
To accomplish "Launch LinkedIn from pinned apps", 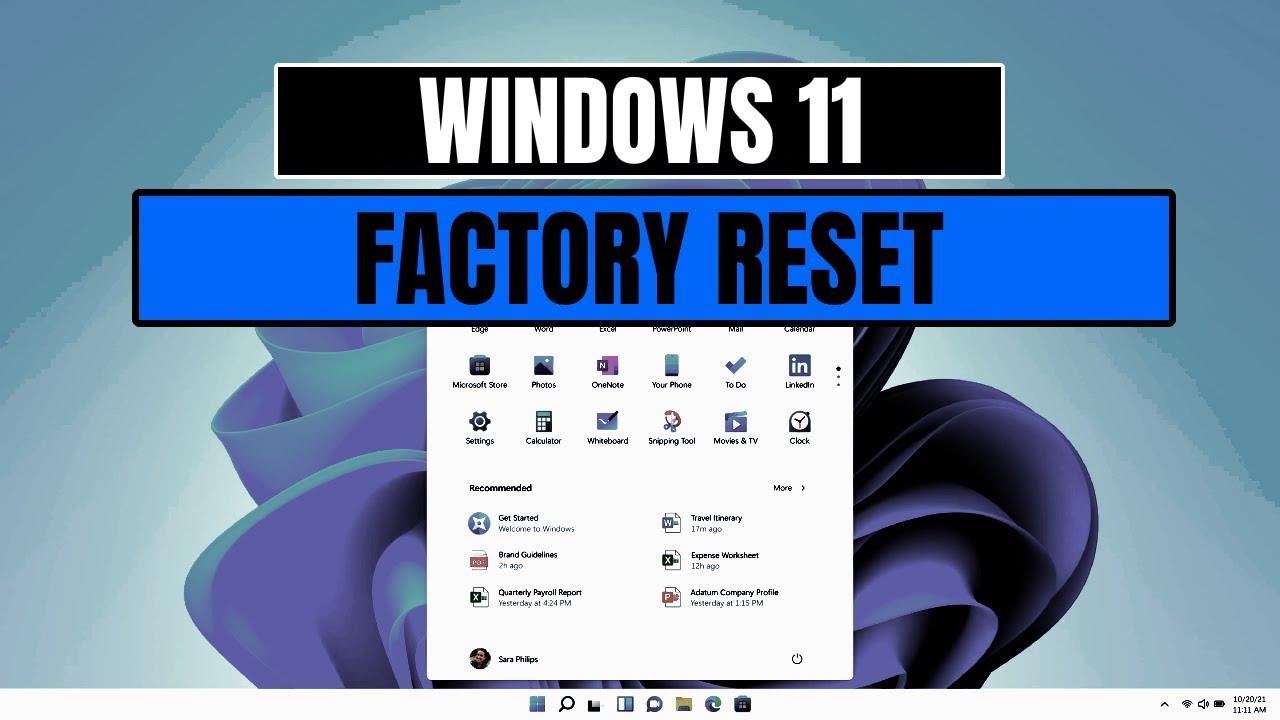I will coord(799,371).
